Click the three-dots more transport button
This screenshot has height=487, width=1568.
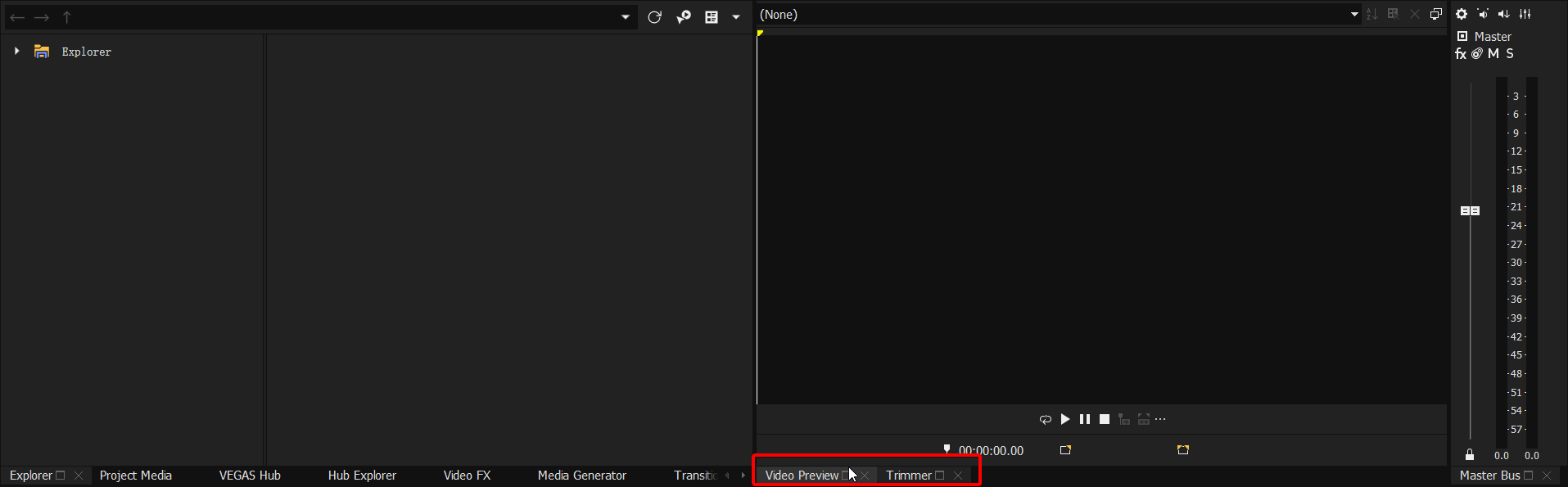1160,420
